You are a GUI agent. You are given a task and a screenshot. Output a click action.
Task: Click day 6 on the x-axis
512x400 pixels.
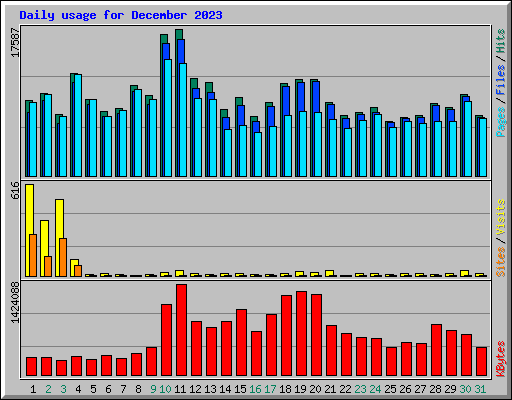coord(108,389)
